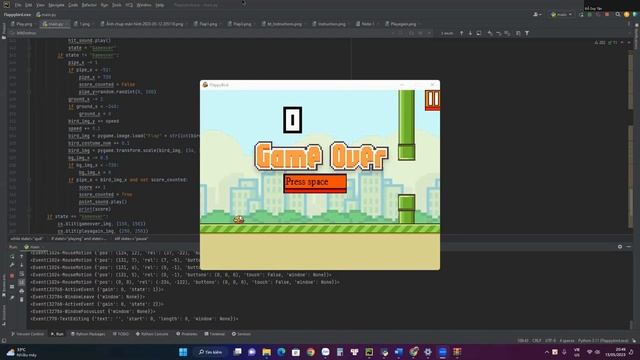Toggle soft-wrap in the Run console

click(22, 273)
